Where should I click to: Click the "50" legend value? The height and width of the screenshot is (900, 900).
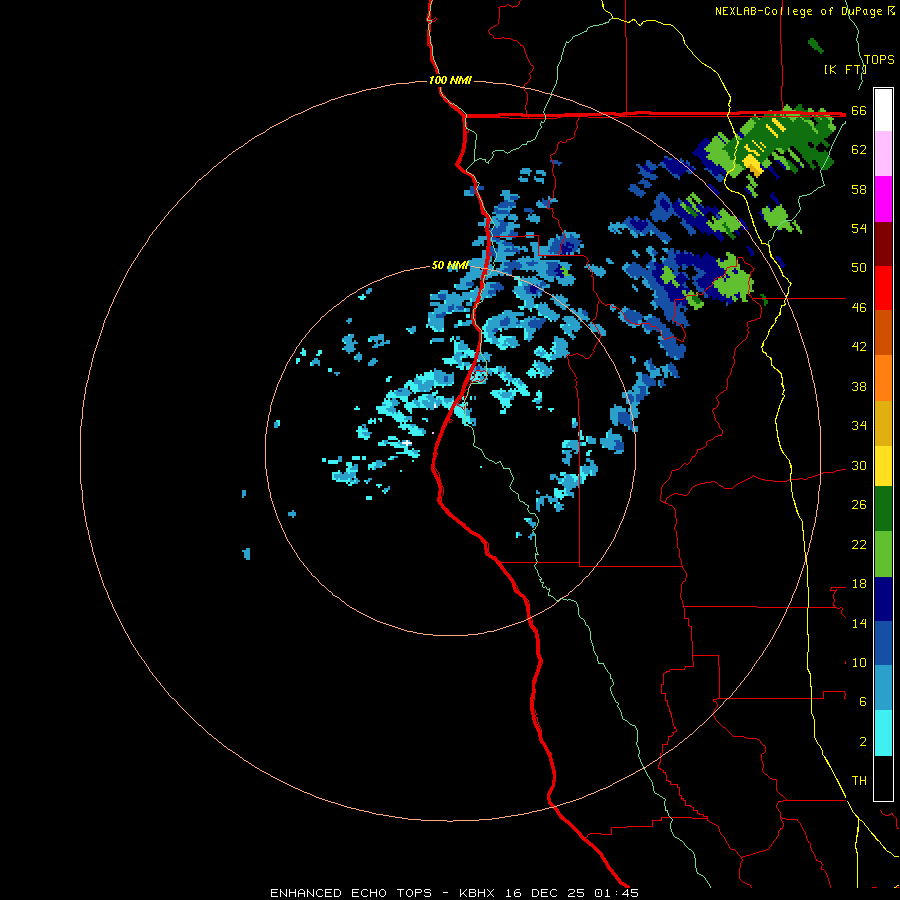coord(859,267)
